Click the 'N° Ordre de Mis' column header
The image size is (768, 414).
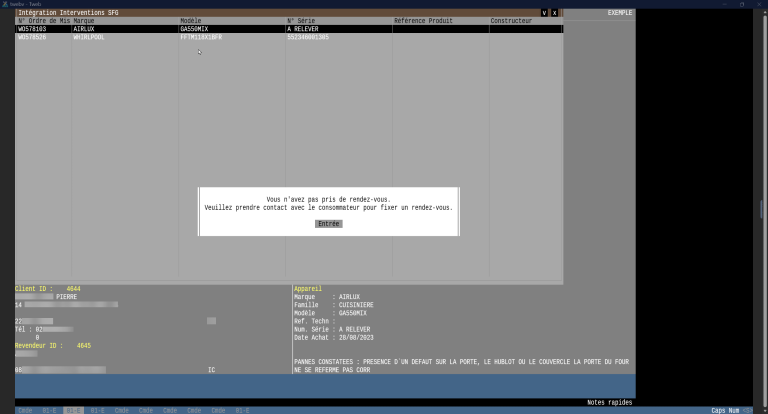(43, 21)
